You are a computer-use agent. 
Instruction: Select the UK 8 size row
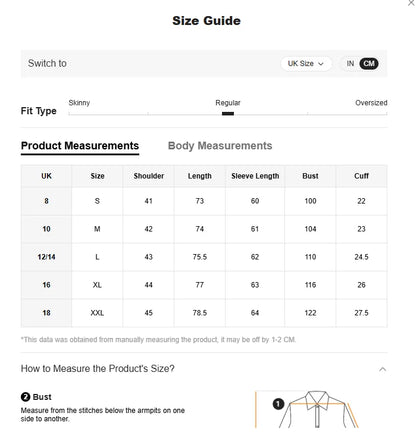tap(204, 201)
